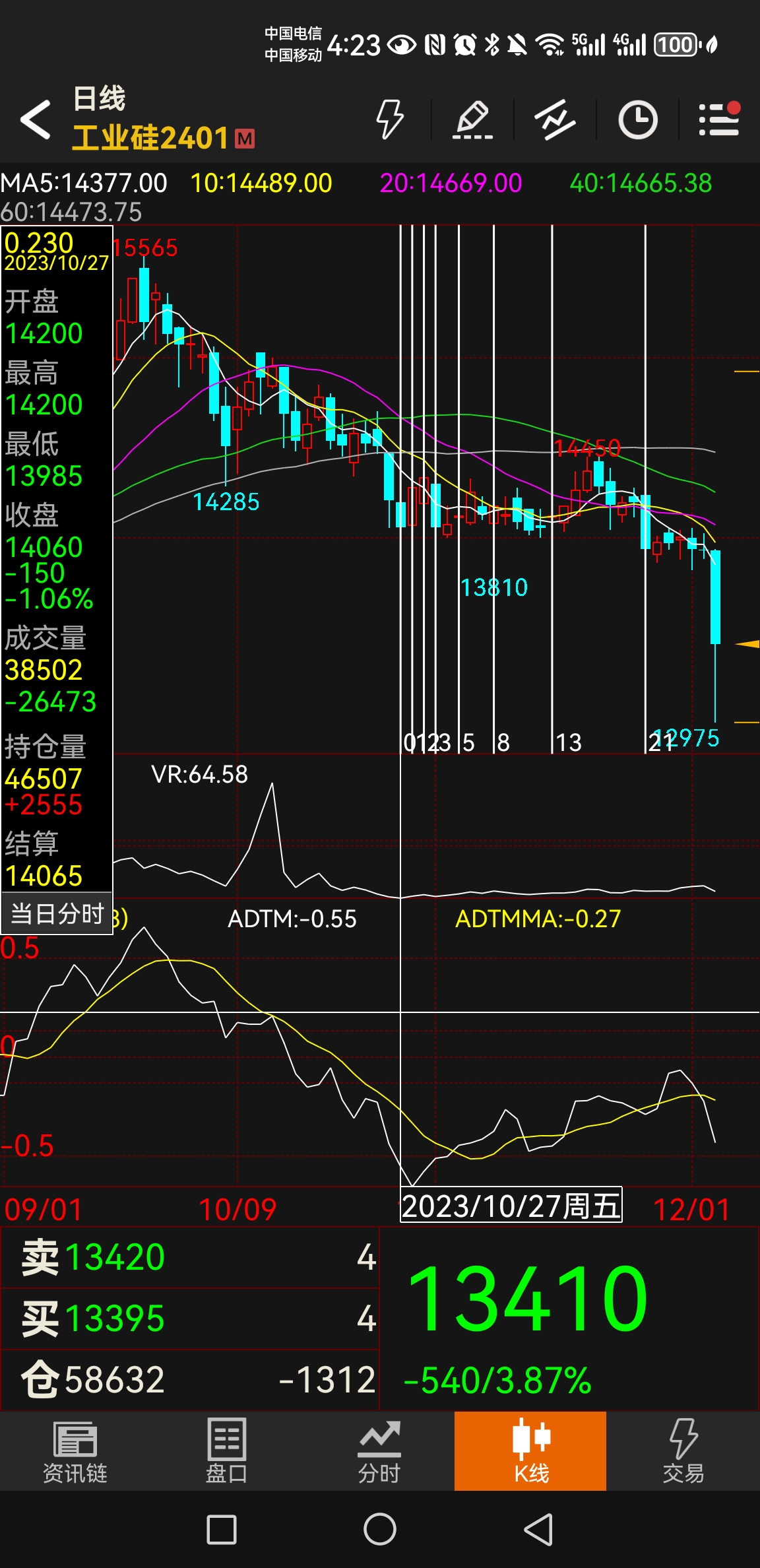Switch to the 盘口 tab
Image resolution: width=760 pixels, height=1568 pixels.
tap(227, 1451)
